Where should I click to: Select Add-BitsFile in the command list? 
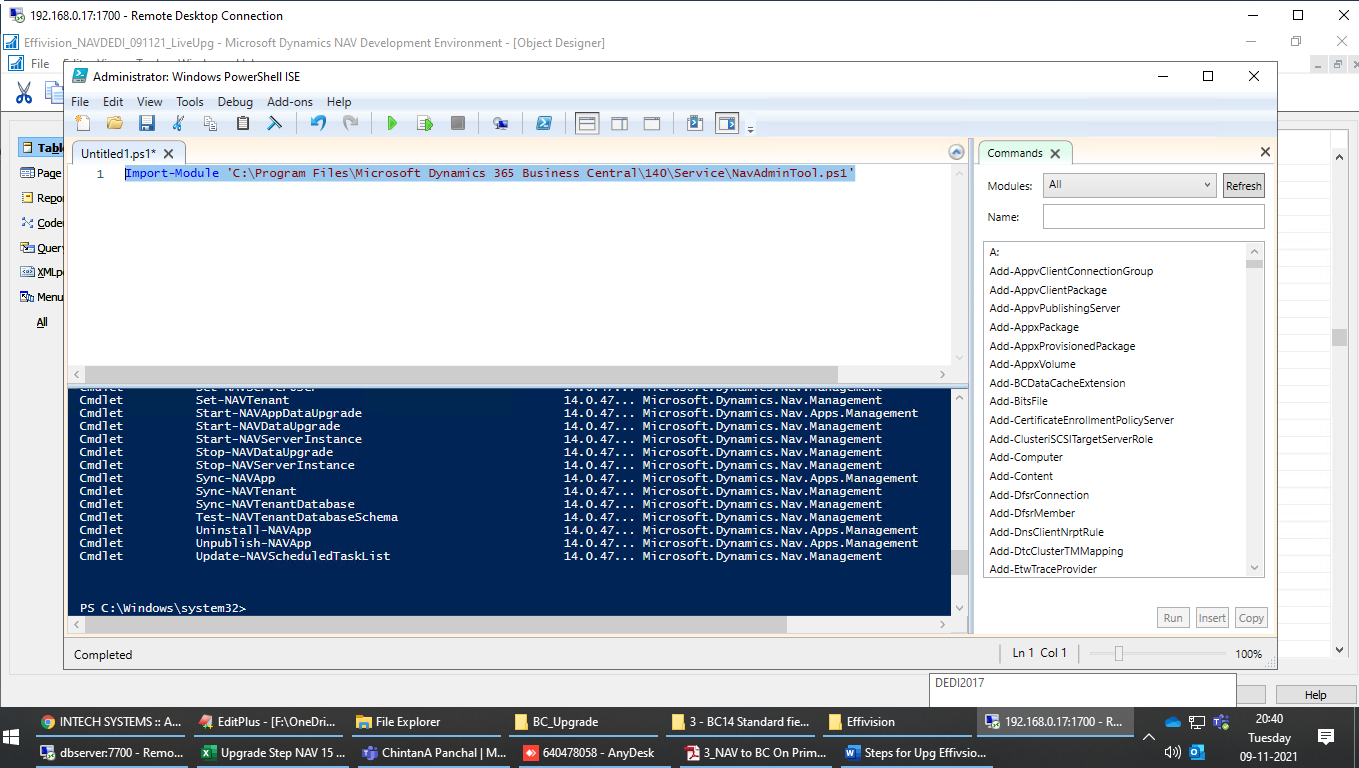[1018, 401]
